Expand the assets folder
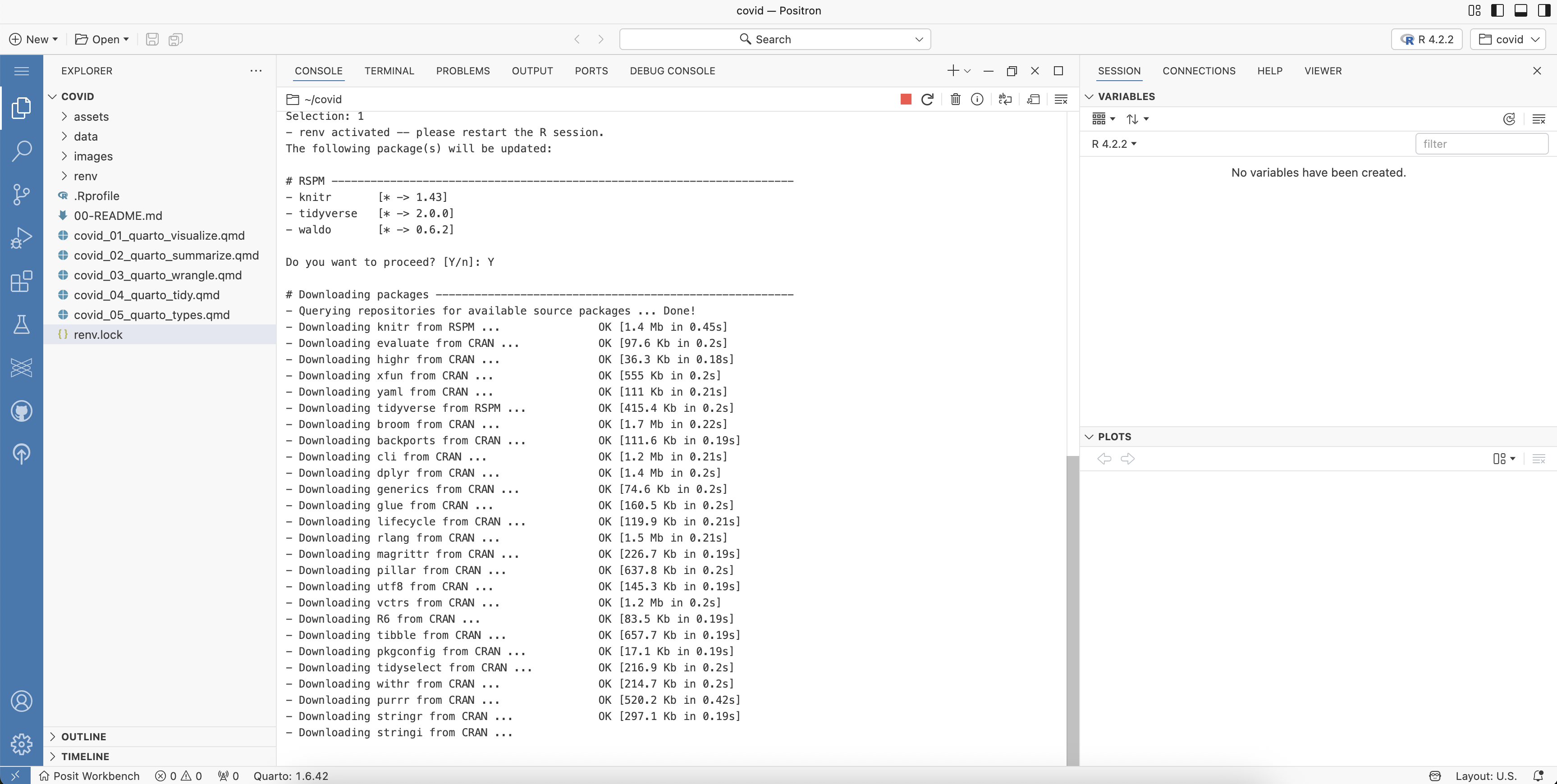 click(x=91, y=117)
